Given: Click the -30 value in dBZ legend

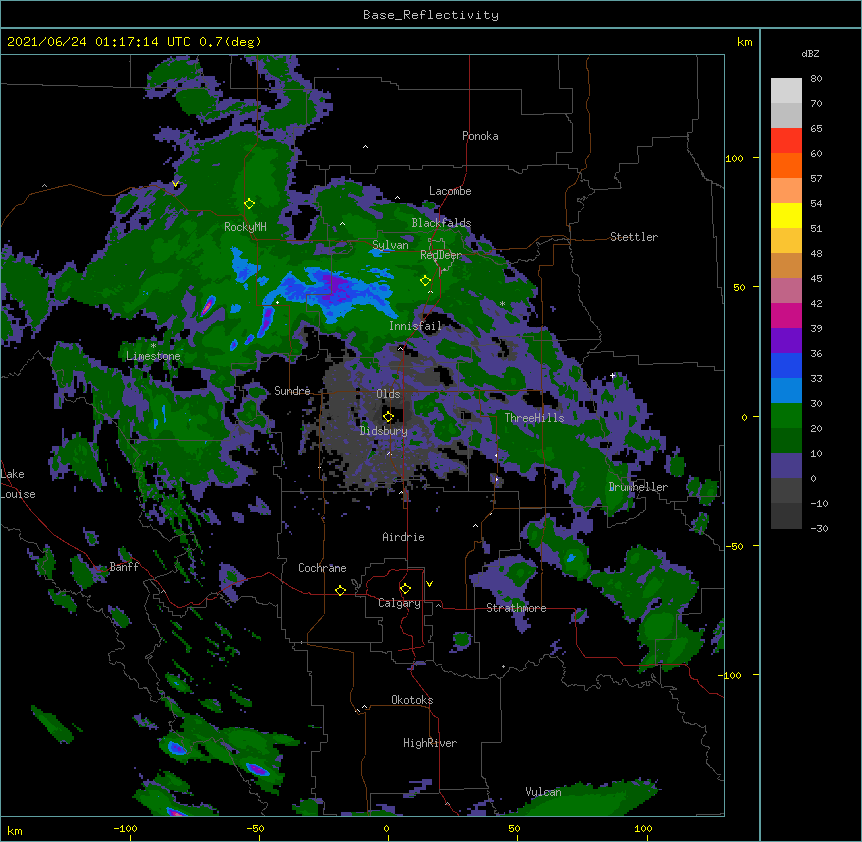Looking at the screenshot, I should coord(819,528).
